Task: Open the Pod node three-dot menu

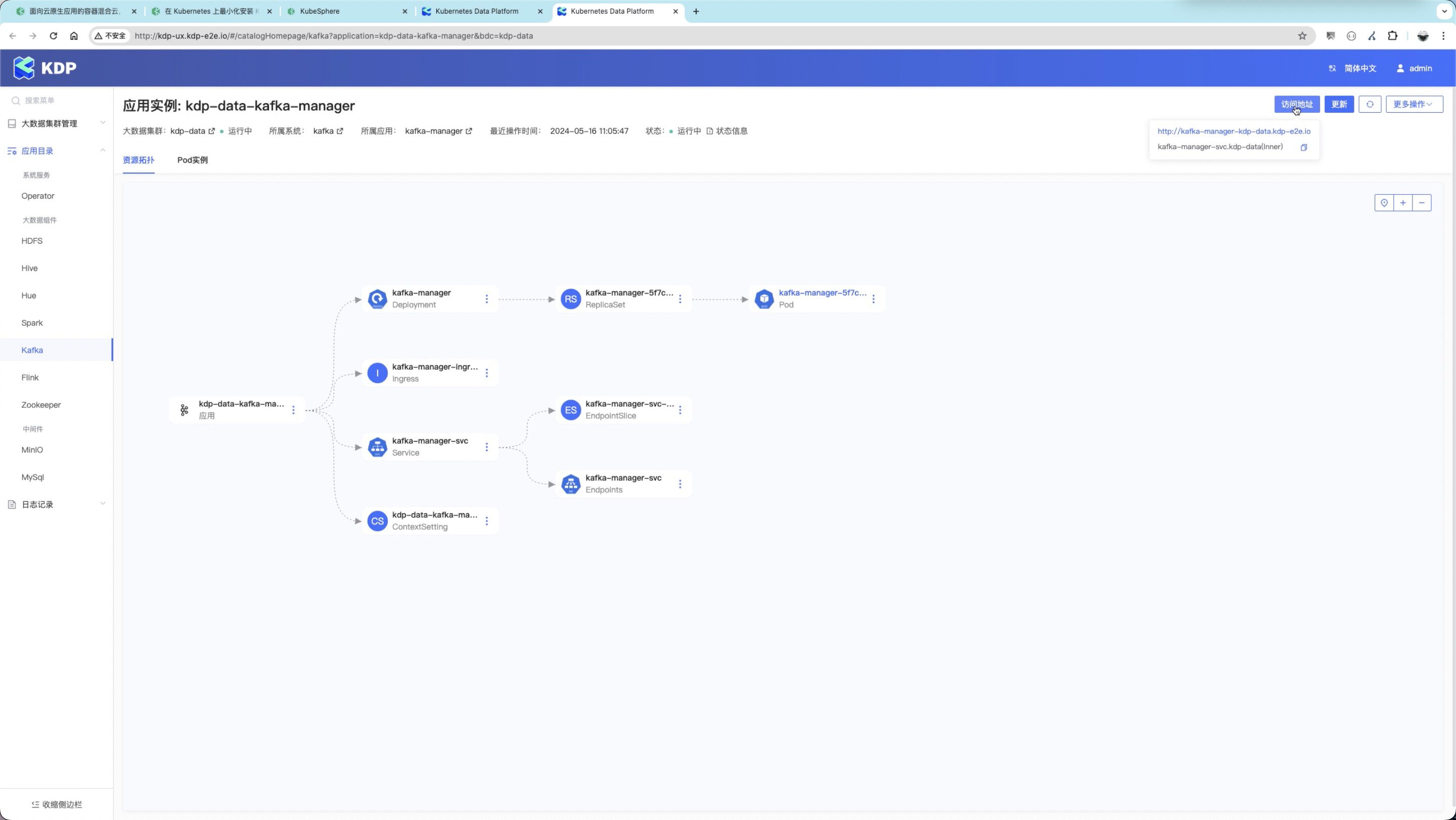Action: pyautogui.click(x=873, y=299)
